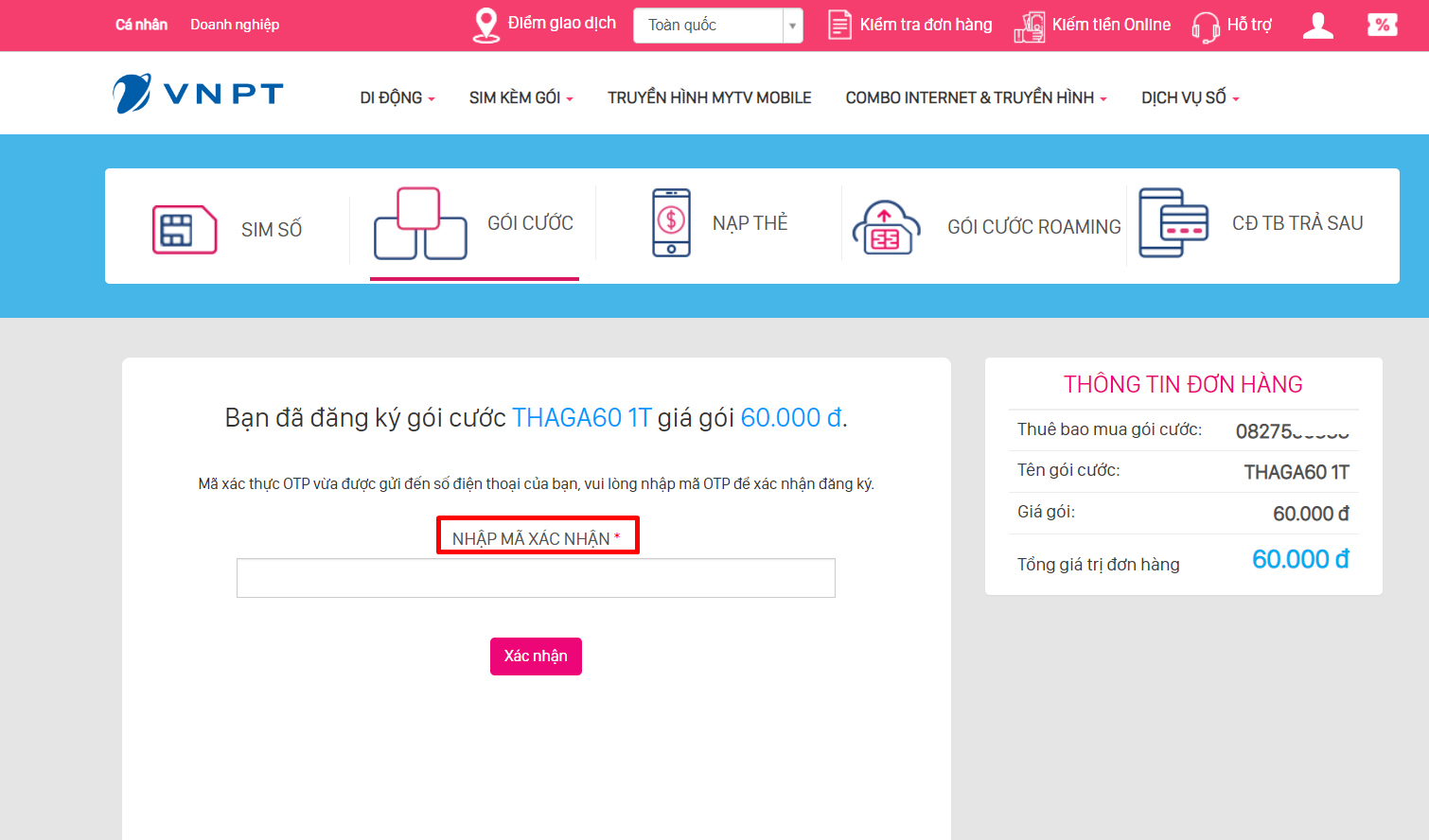Switch to the CĐ TB TRẢ SAU tab
Screen dimensions: 1429x840
(1297, 223)
